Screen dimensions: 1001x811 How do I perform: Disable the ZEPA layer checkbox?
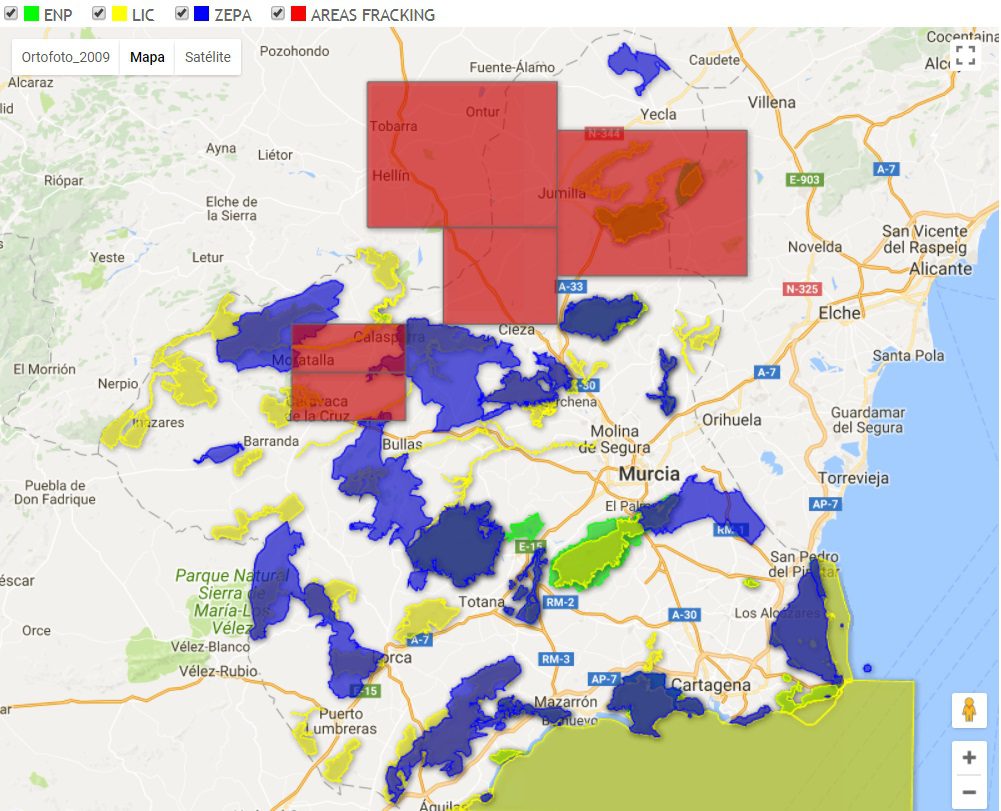tap(182, 14)
